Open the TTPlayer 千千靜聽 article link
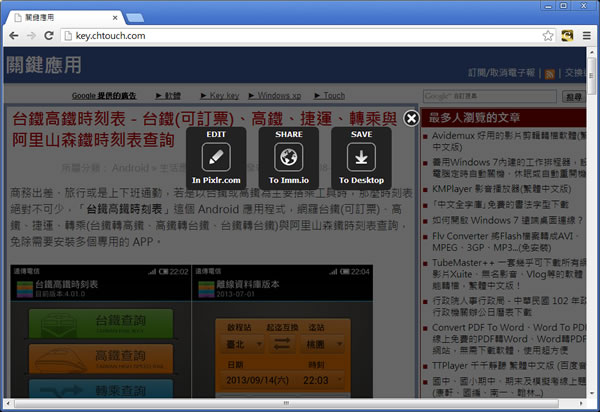This screenshot has height=412, width=600. pos(509,366)
